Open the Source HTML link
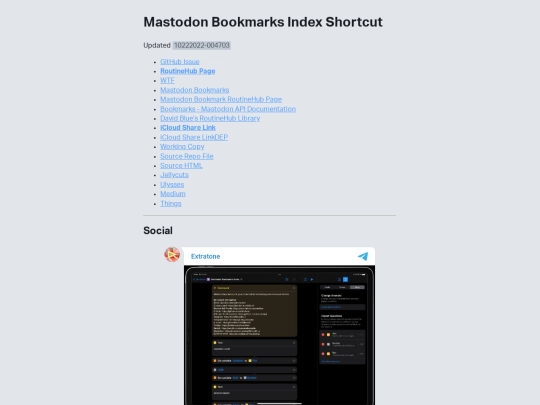 point(181,165)
